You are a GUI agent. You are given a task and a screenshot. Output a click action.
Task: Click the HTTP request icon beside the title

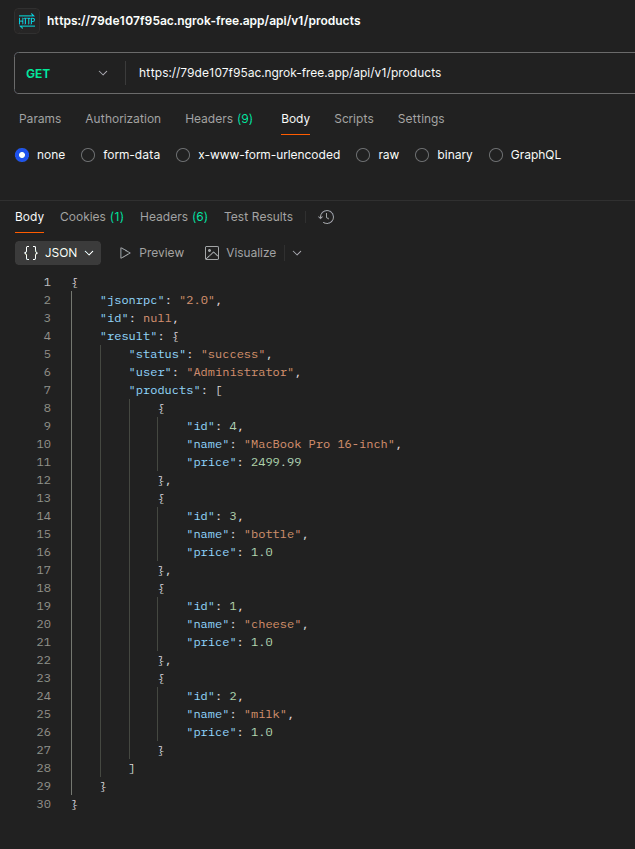click(27, 21)
